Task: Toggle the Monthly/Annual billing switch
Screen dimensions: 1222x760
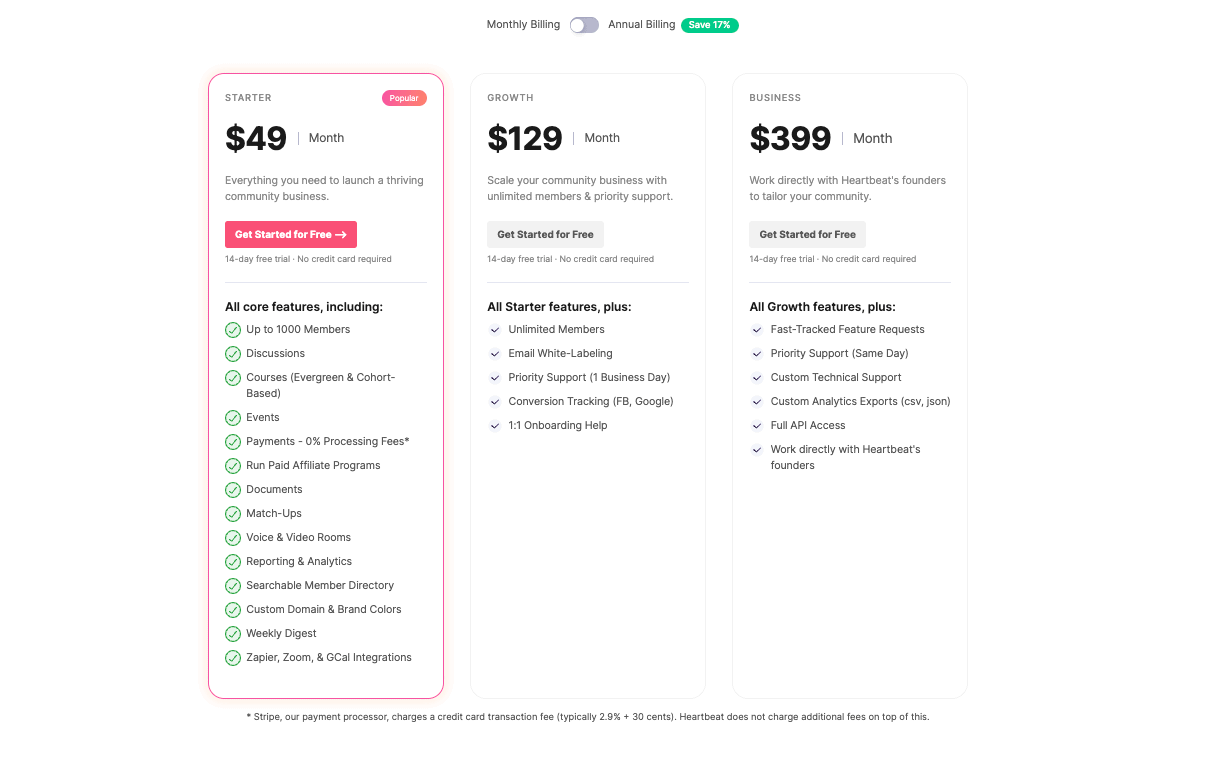Action: click(x=584, y=25)
